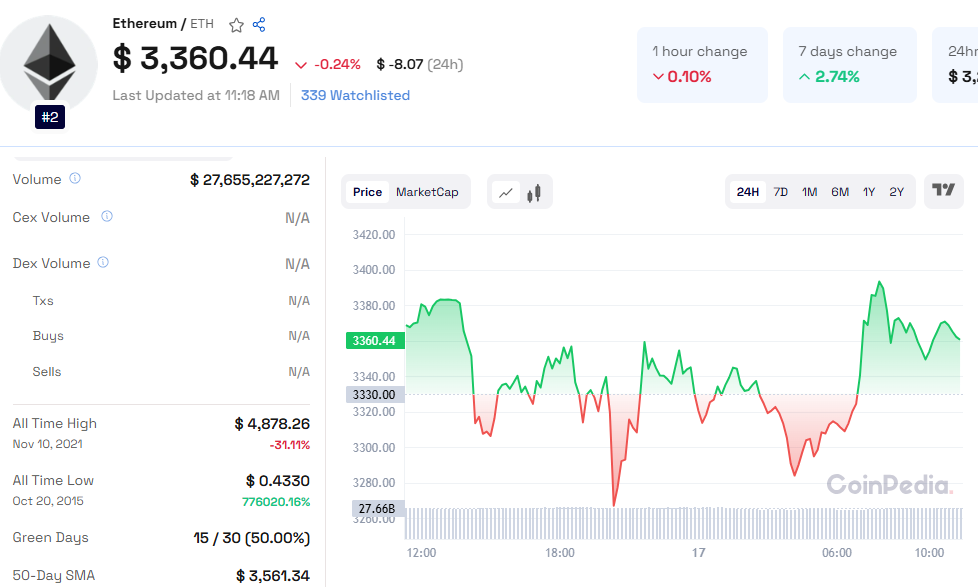This screenshot has width=978, height=587.
Task: Open TradingView chart mode icon
Action: [943, 190]
